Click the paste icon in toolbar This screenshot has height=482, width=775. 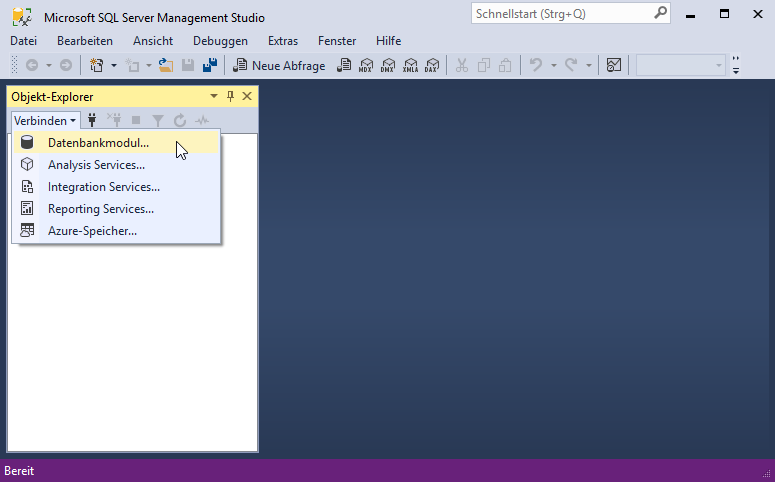coord(505,65)
